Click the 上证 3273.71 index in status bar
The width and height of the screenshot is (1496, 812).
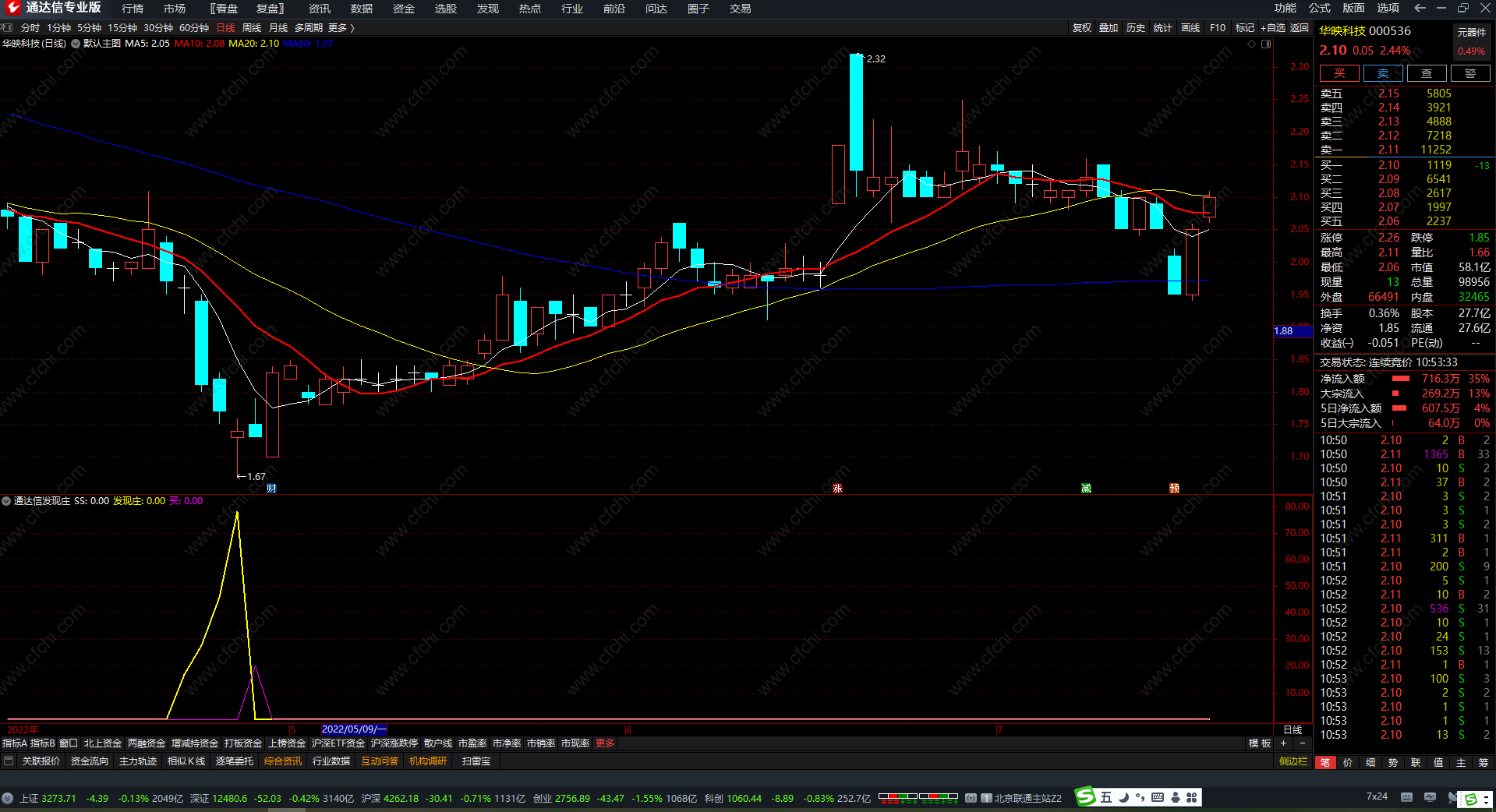(x=48, y=798)
